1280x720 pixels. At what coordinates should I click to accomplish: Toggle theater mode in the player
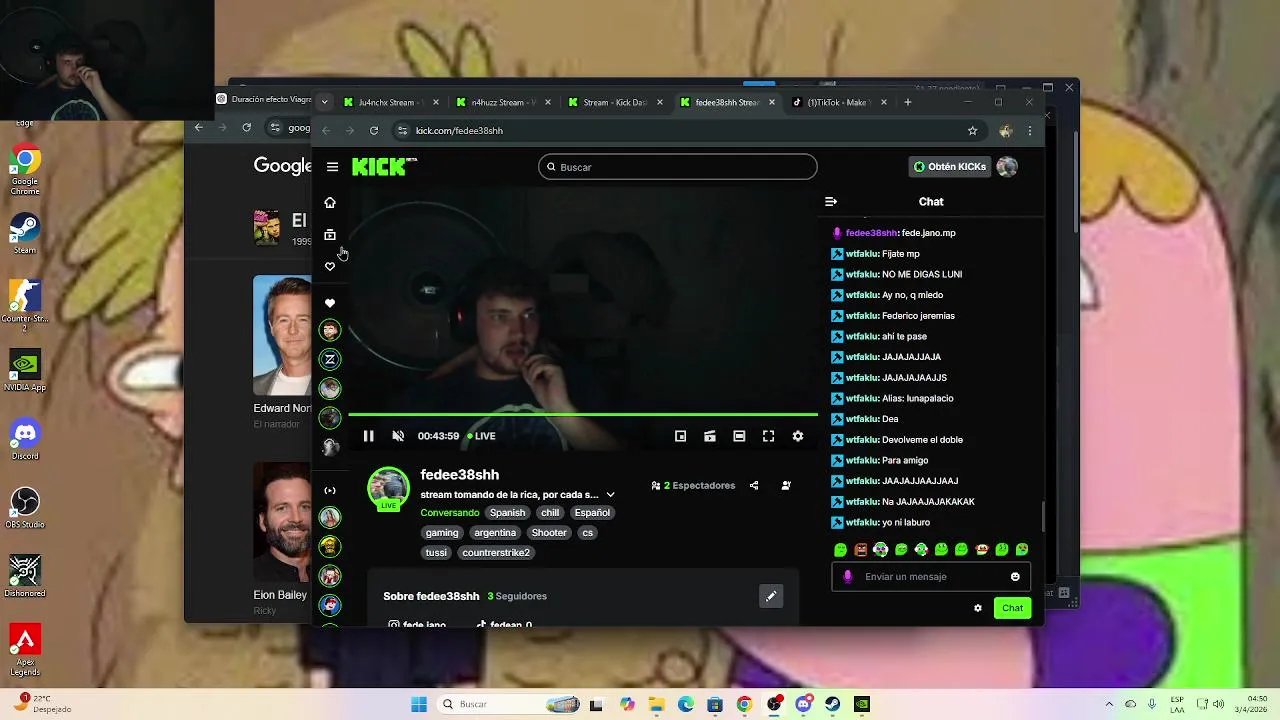pyautogui.click(x=739, y=436)
